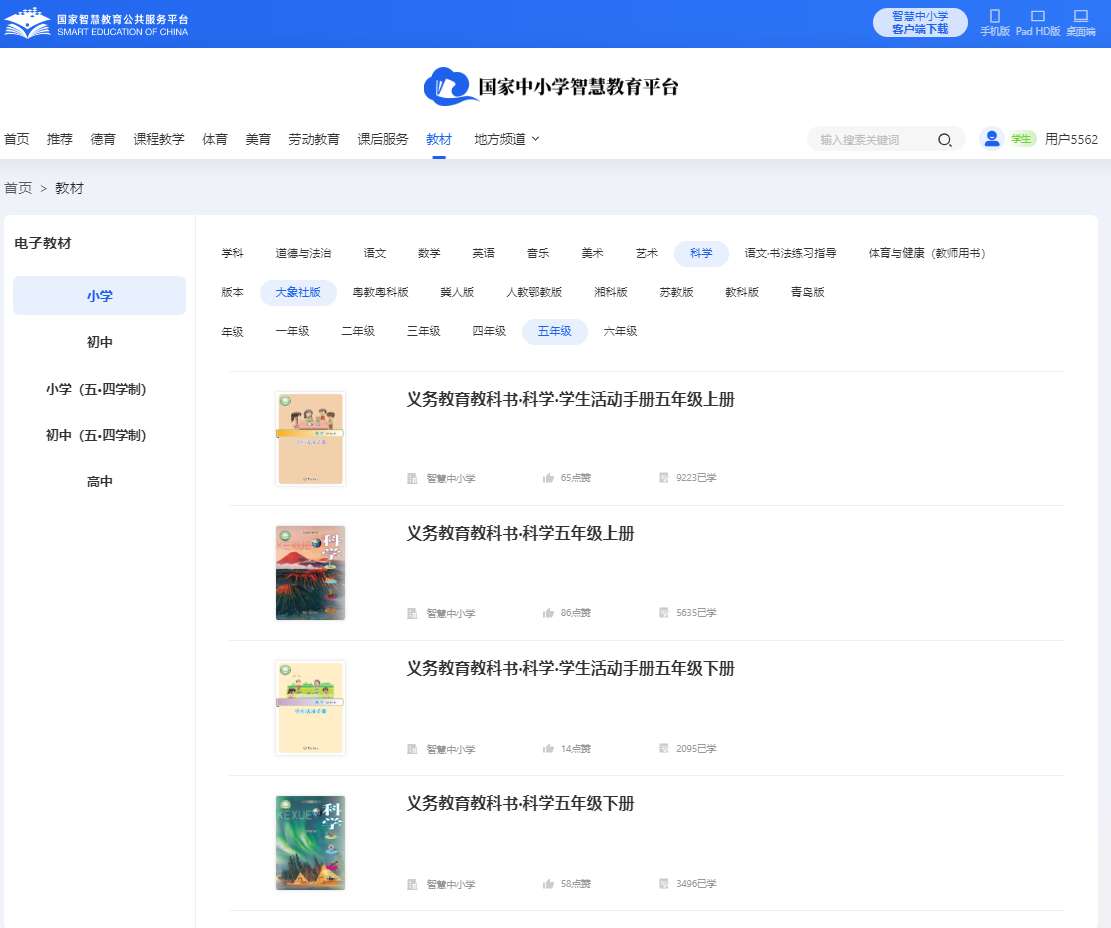
Task: Click the 首页 breadcrumb link
Action: 18,188
